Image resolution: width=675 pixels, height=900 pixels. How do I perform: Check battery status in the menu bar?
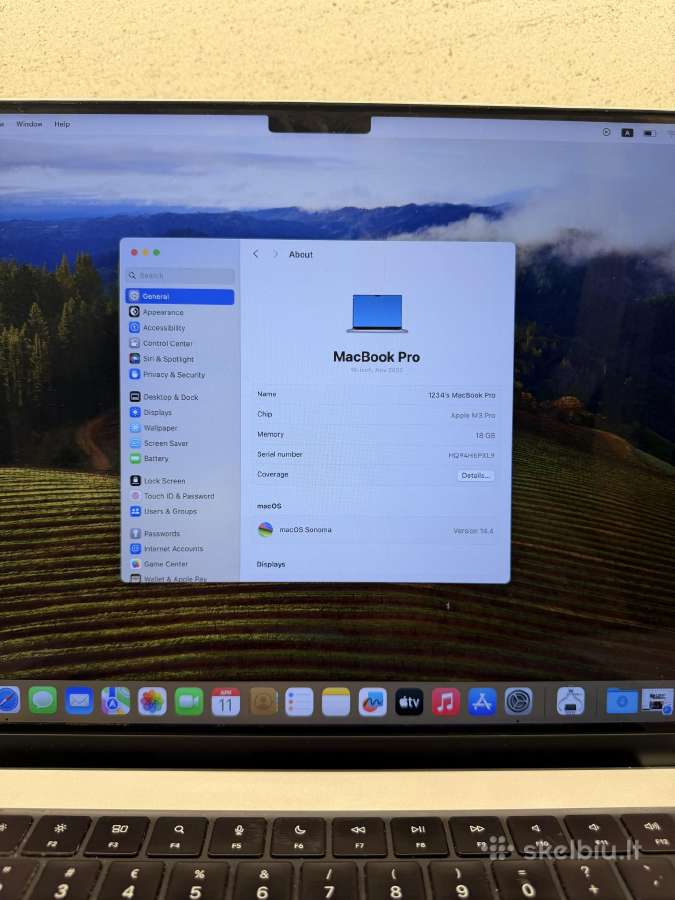tap(649, 133)
